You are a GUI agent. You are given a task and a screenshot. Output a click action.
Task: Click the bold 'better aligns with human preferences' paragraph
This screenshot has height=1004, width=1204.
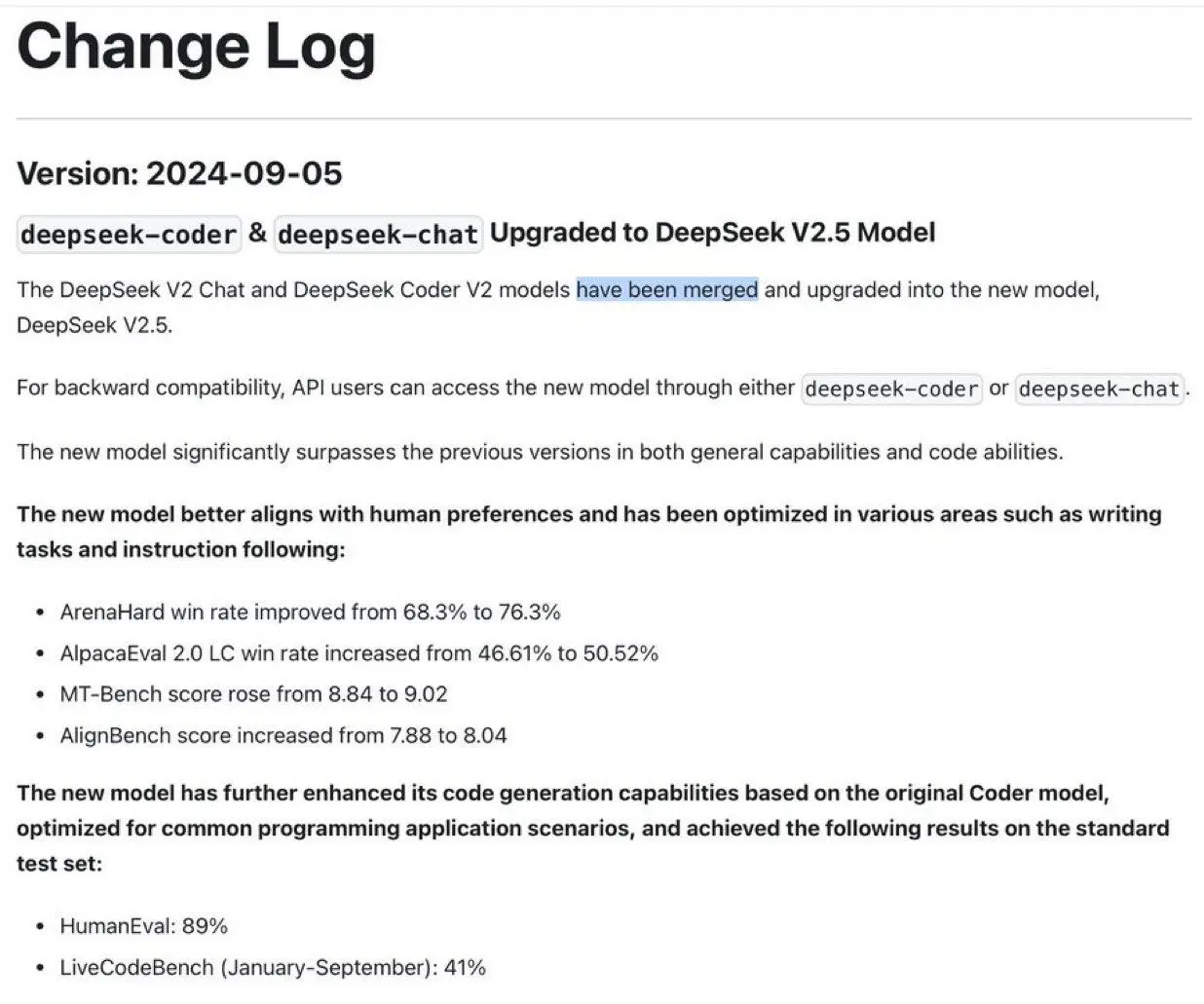pyautogui.click(x=589, y=532)
